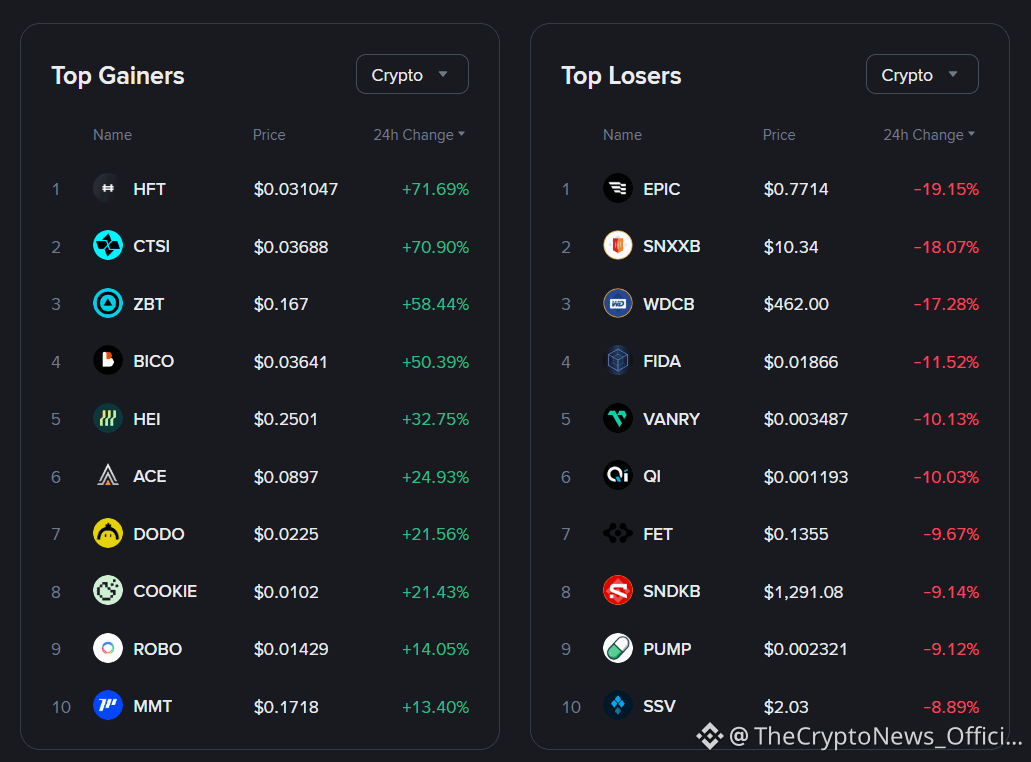Sort Top Losers by 24h Change
The image size is (1031, 762).
pos(928,135)
